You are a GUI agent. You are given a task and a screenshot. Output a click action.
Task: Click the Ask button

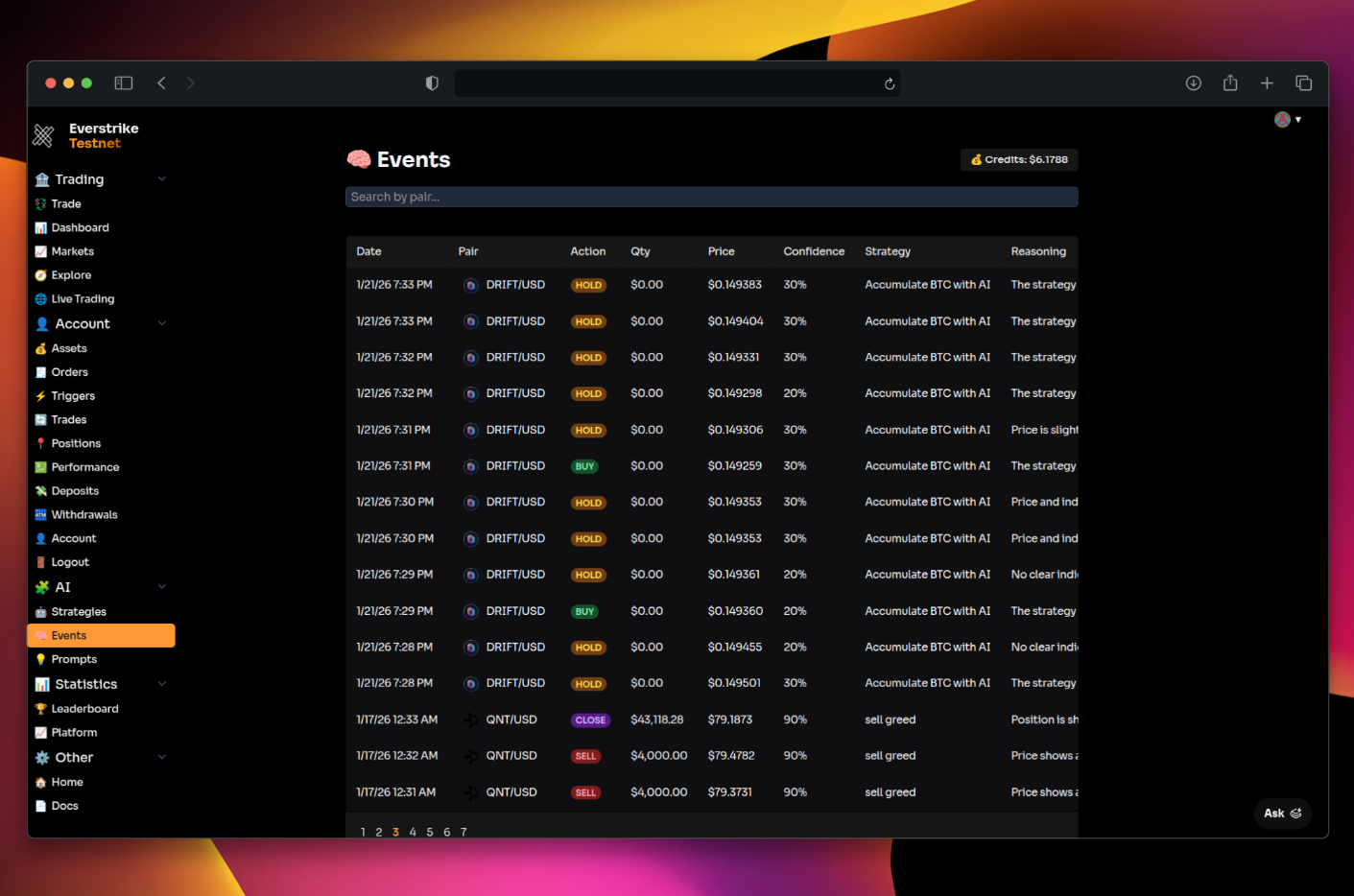click(1282, 813)
